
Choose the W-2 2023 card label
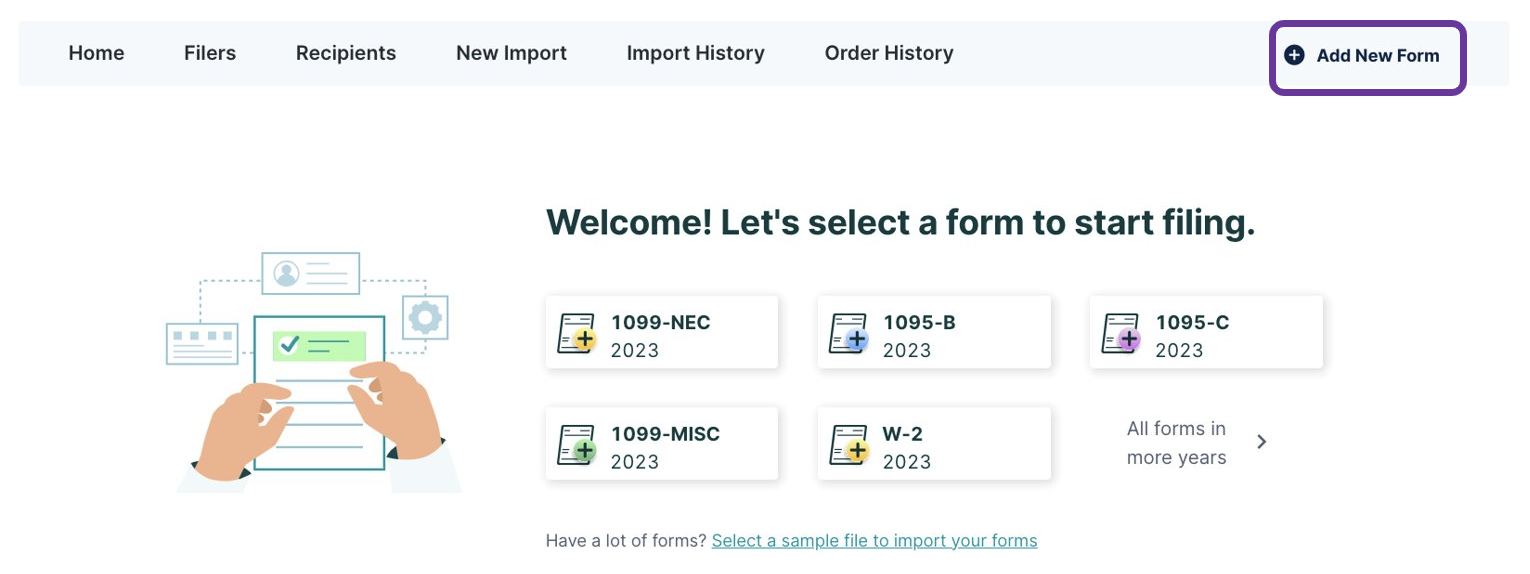tap(906, 447)
